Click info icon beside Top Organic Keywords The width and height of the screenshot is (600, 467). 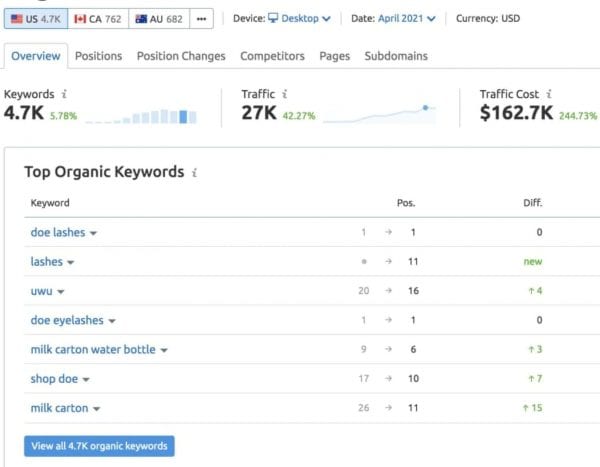[194, 172]
